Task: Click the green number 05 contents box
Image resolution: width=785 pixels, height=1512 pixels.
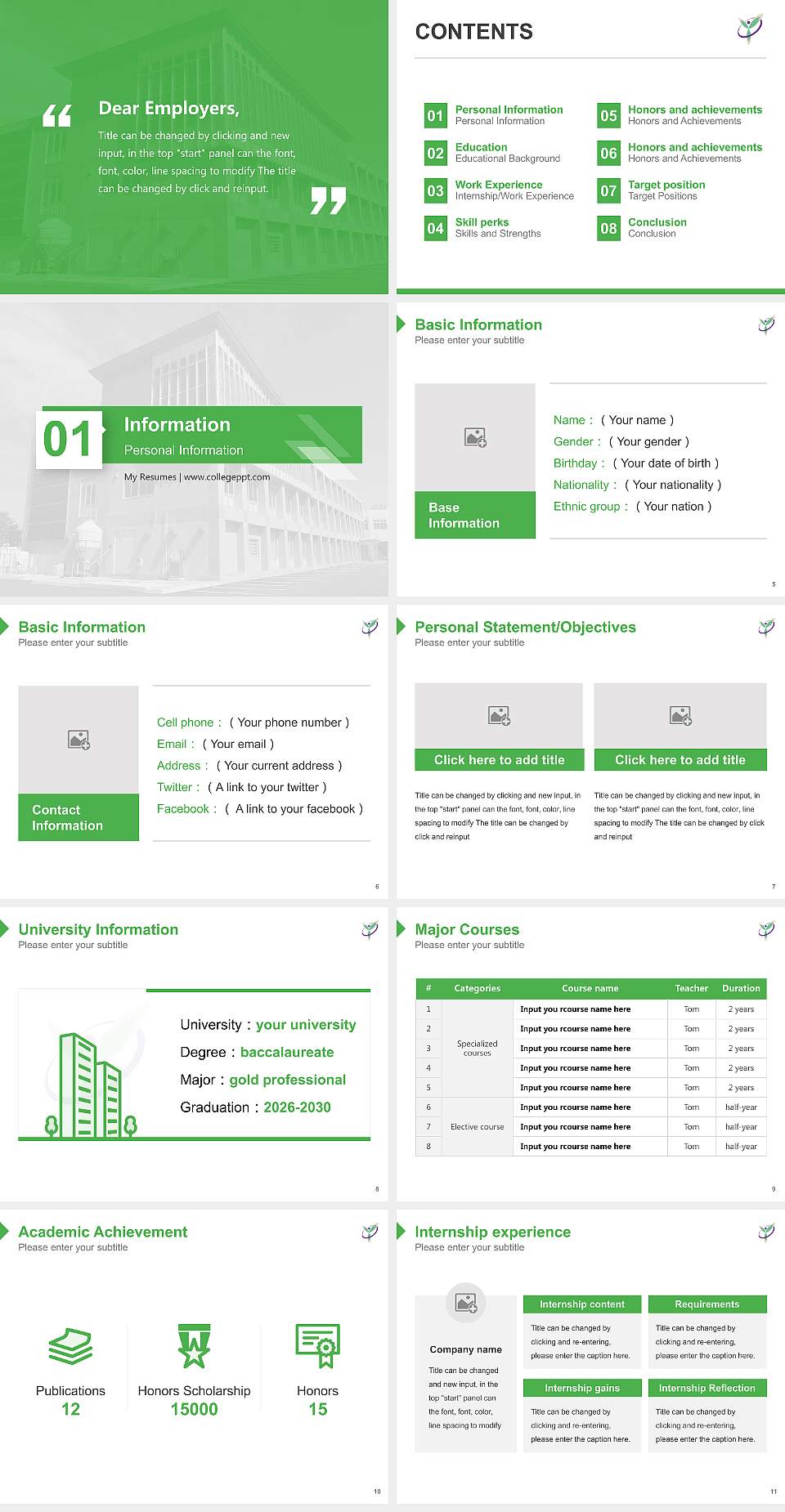Action: coord(608,115)
